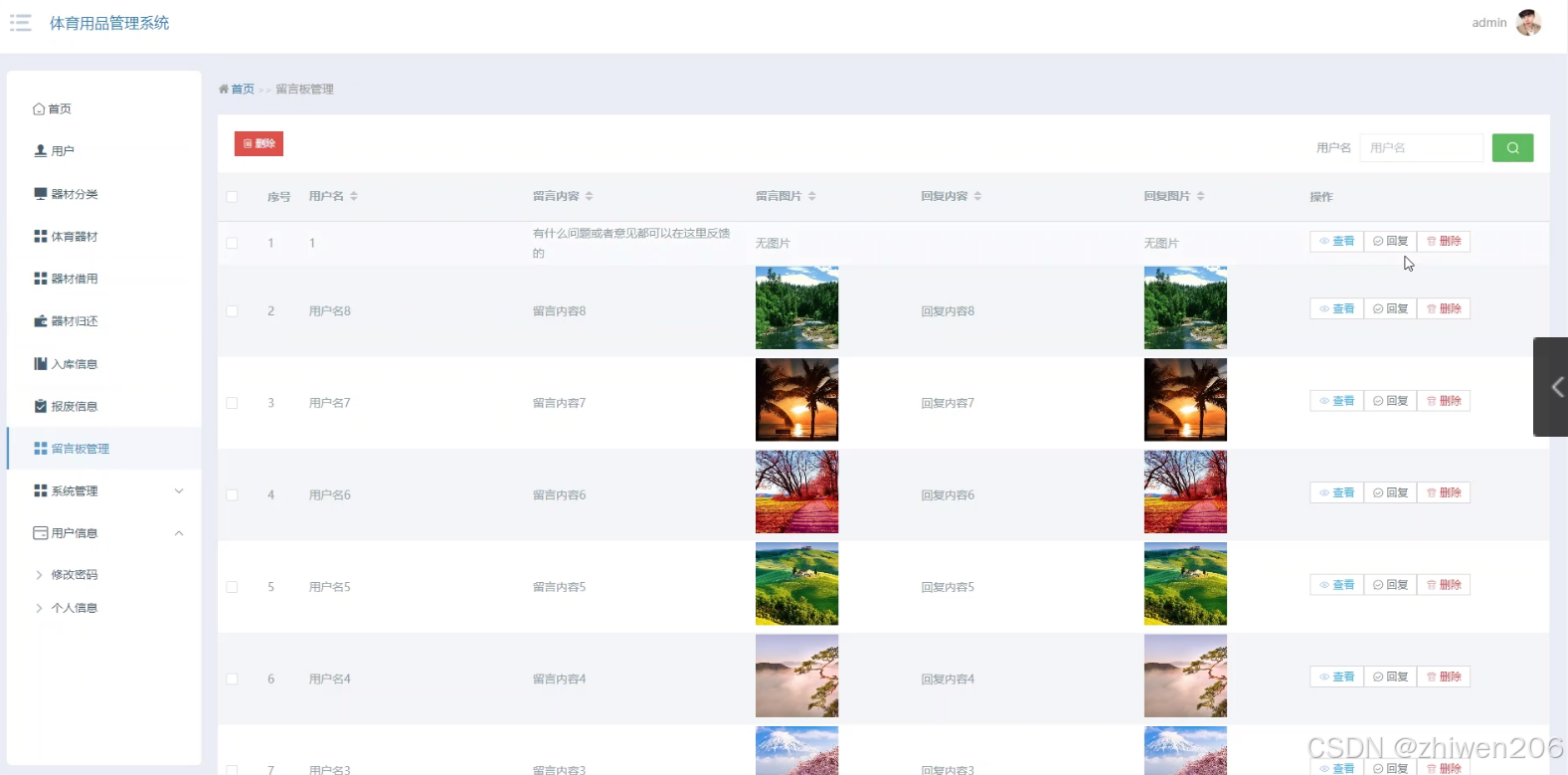Open the 器材借用 menu item
The width and height of the screenshot is (1568, 775).
coord(103,279)
